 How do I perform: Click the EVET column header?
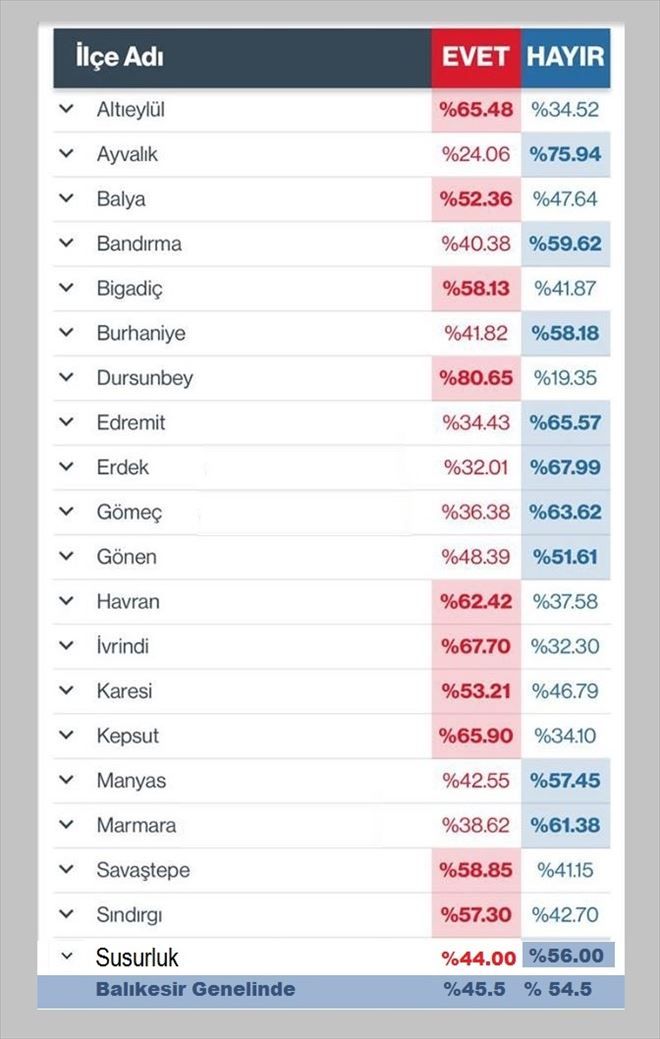tap(476, 57)
